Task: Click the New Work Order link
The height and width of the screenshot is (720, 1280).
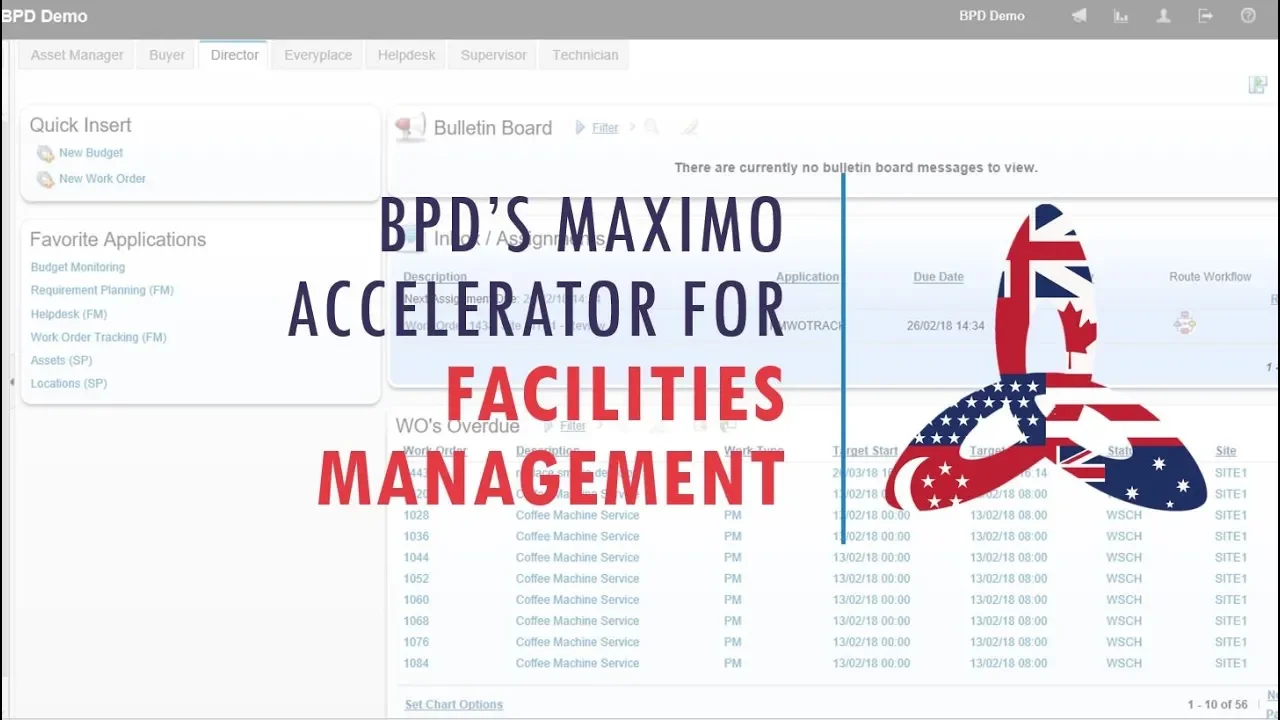Action: click(x=102, y=179)
